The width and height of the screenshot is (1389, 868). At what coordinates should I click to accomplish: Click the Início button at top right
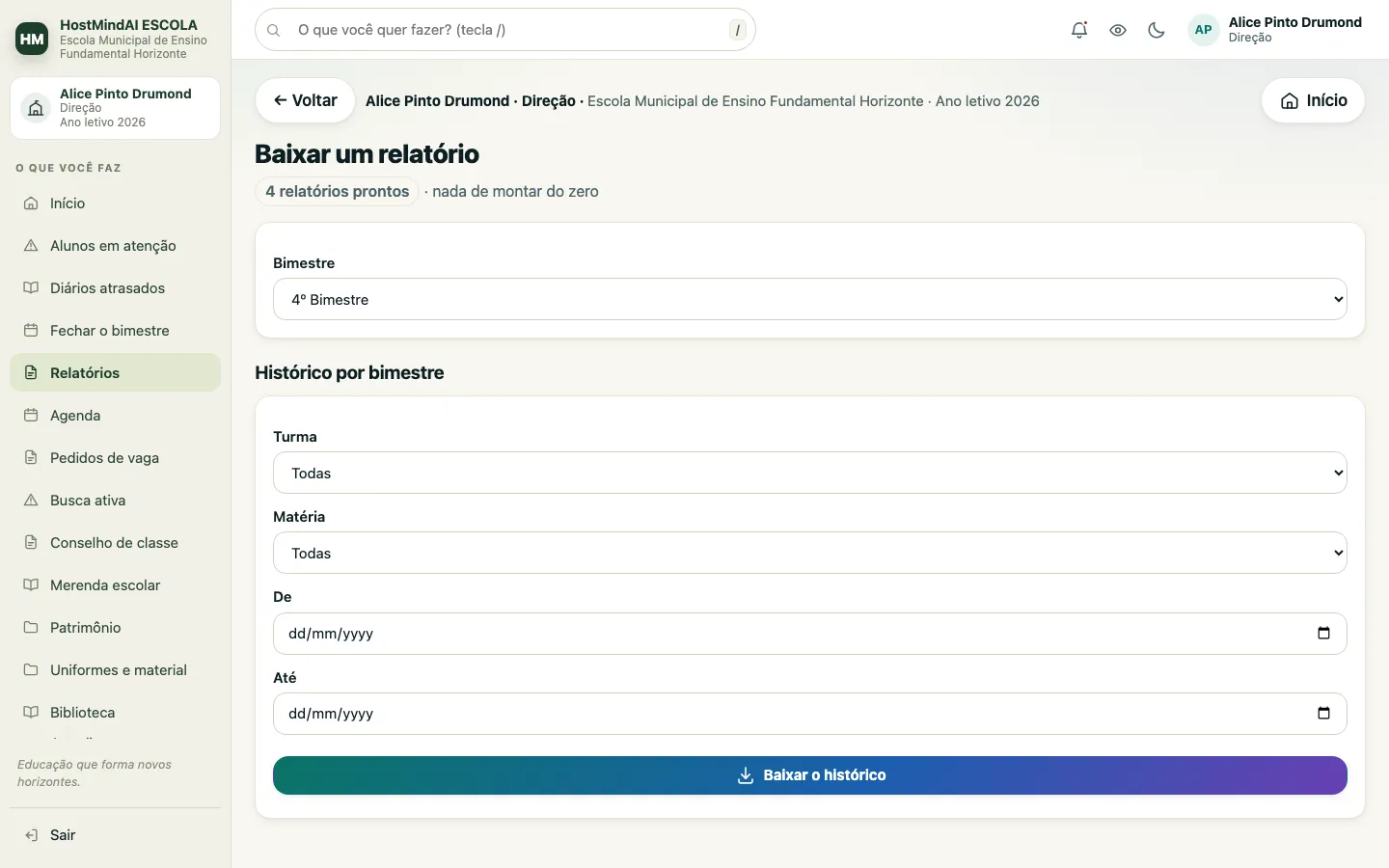(1313, 100)
